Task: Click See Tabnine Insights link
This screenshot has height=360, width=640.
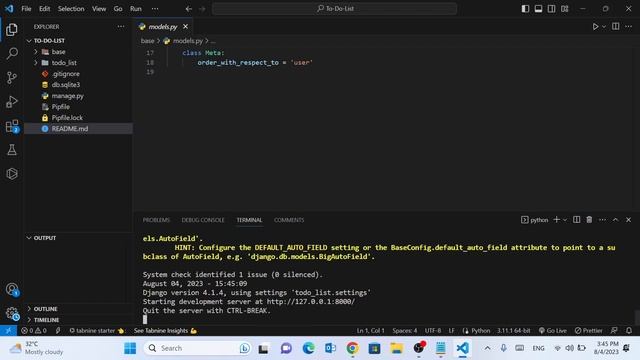Action: point(165,331)
